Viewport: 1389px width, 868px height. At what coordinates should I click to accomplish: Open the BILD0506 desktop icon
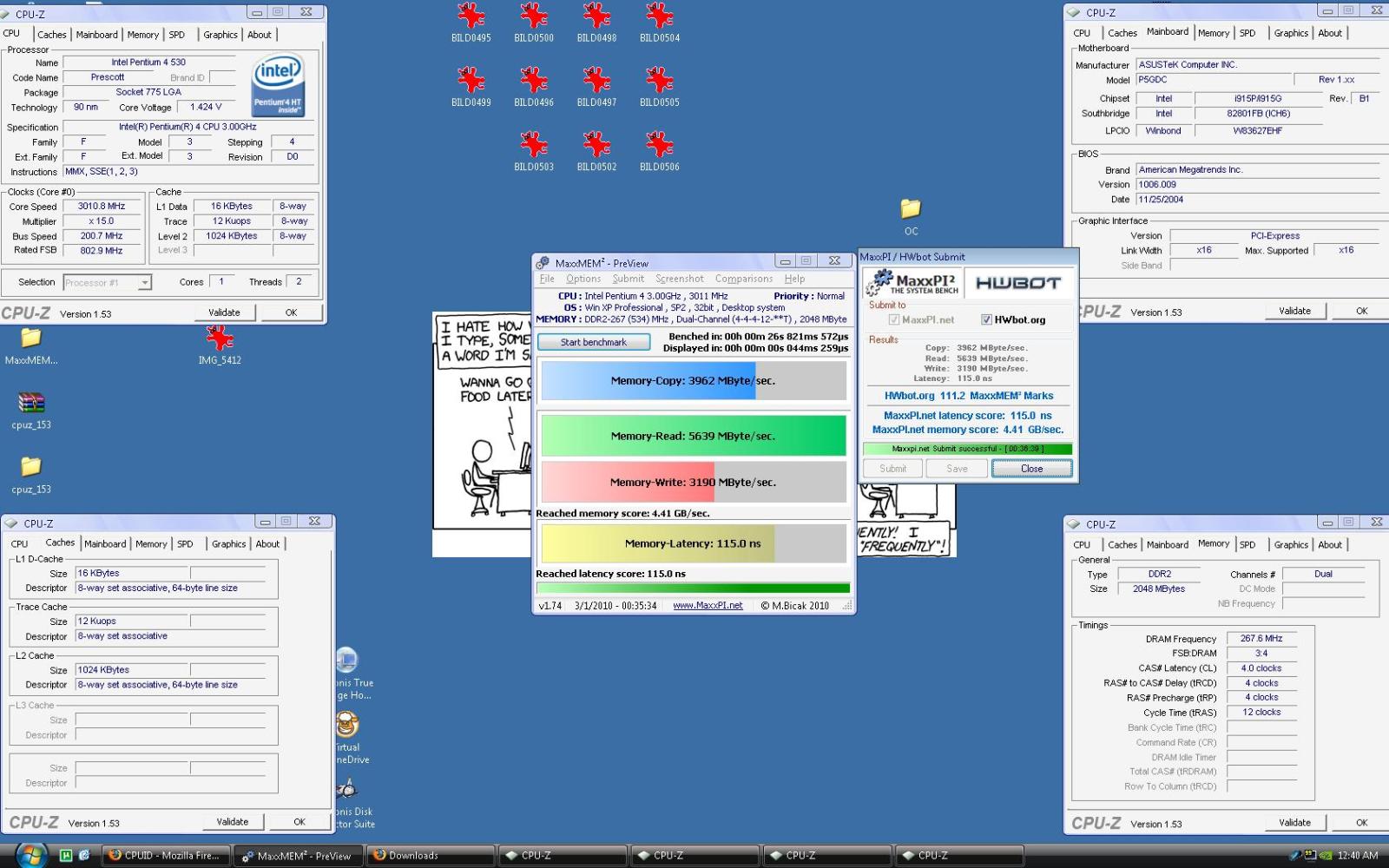click(660, 151)
